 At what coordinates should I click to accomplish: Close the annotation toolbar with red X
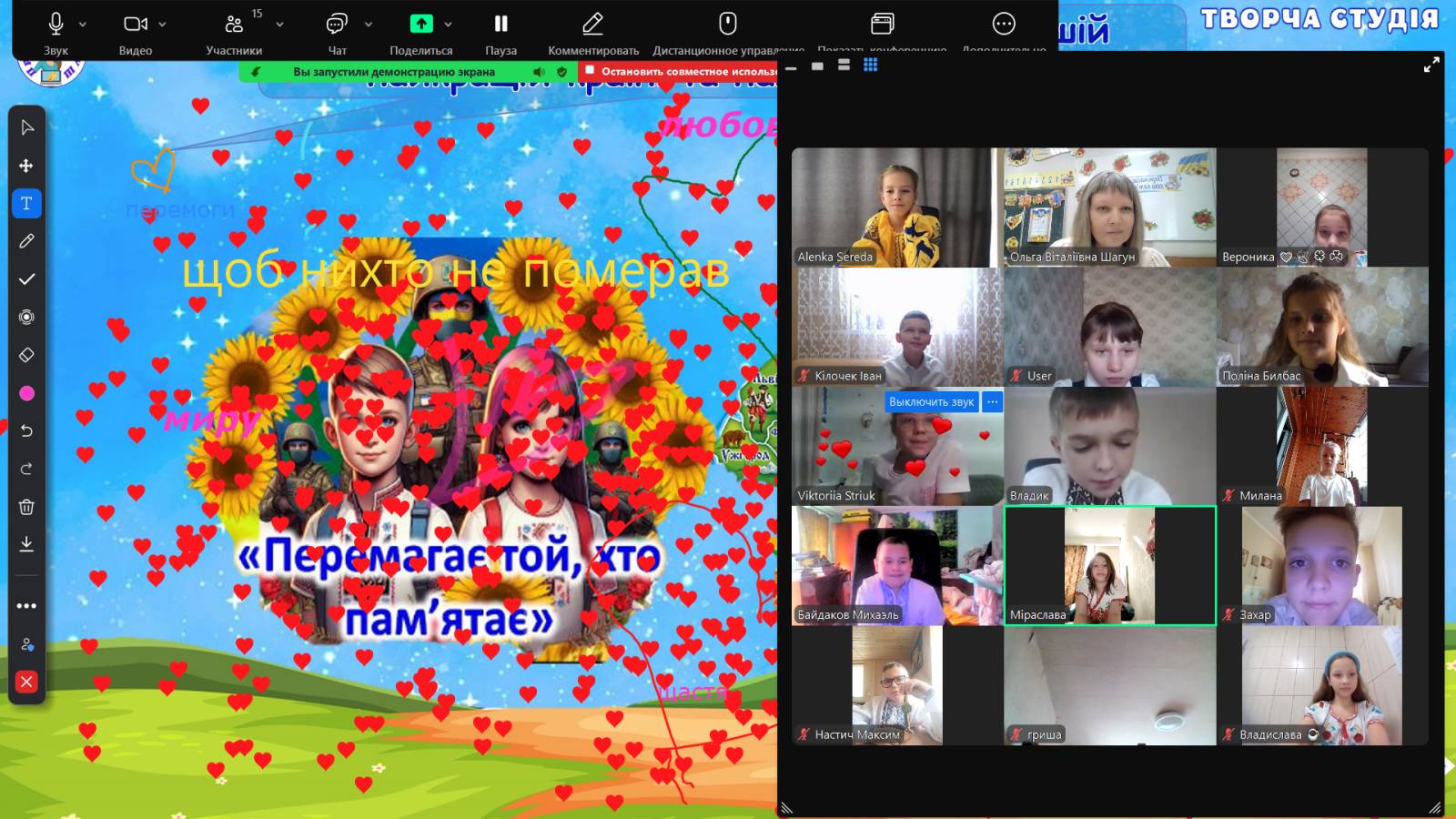[26, 682]
